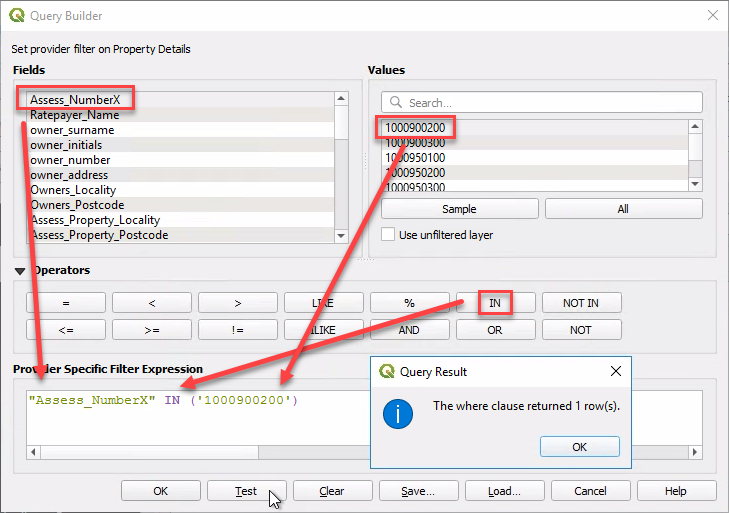Screen dimensions: 729x513
Task: Select the Assess_NumberX field
Action: (x=180, y=100)
